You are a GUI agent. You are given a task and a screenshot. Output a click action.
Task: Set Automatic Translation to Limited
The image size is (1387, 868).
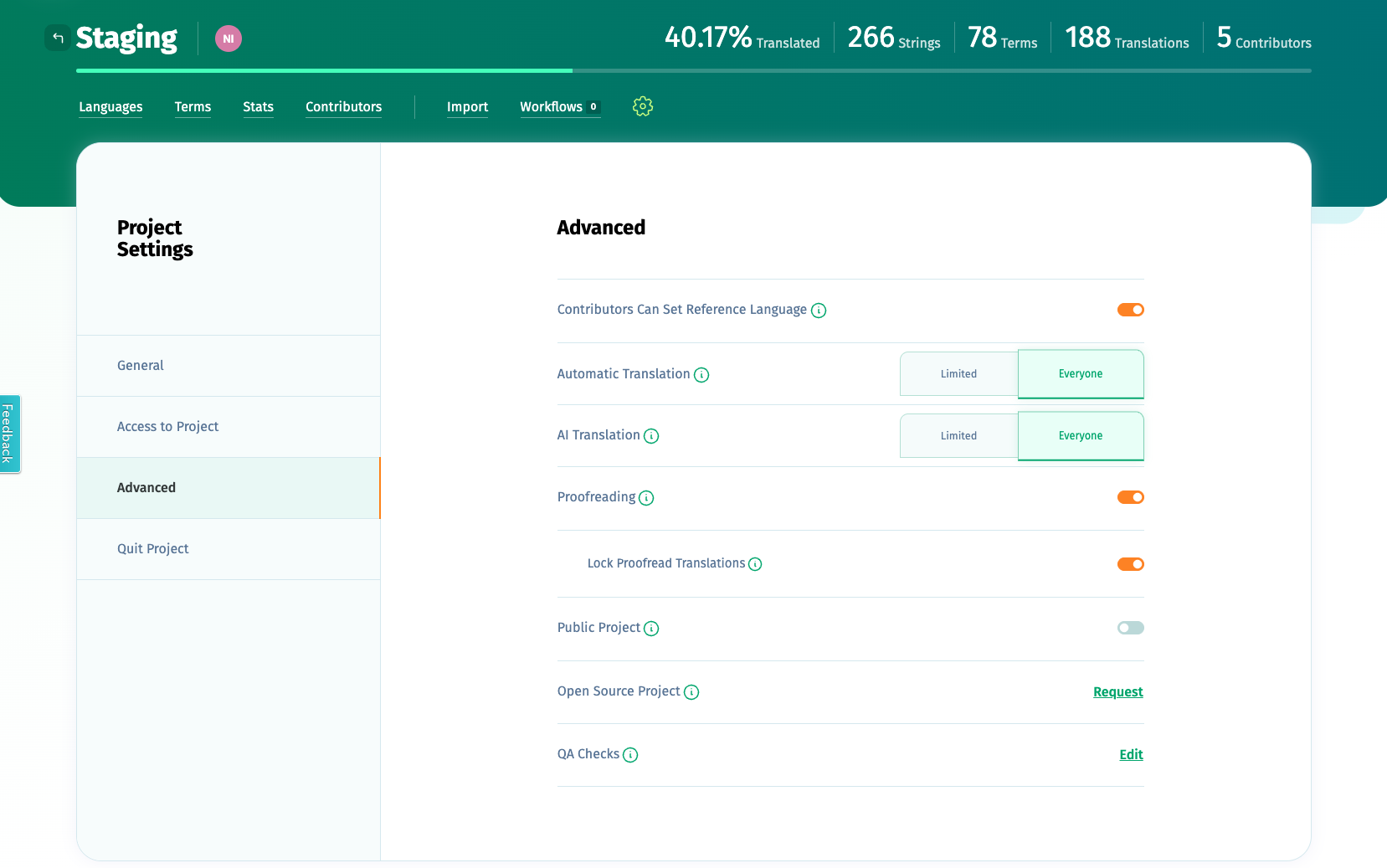pos(958,374)
